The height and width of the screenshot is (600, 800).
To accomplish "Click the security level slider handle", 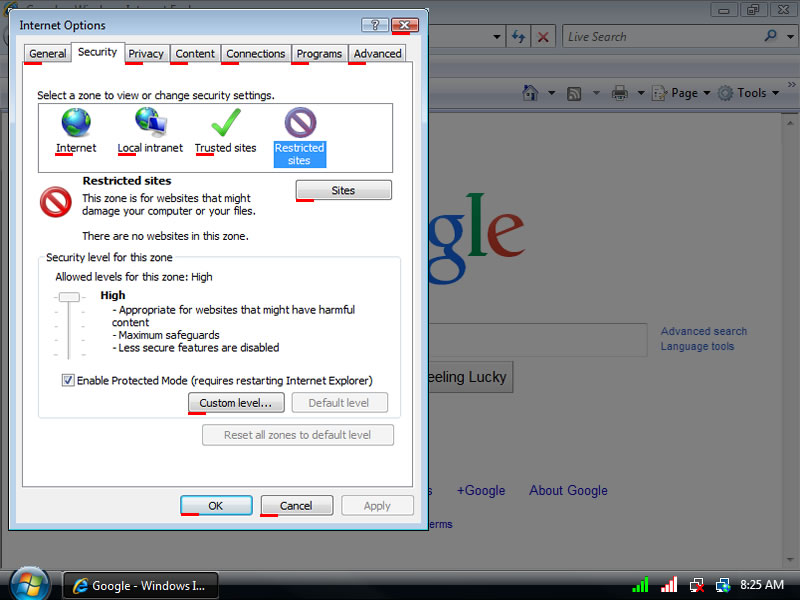I will point(68,297).
